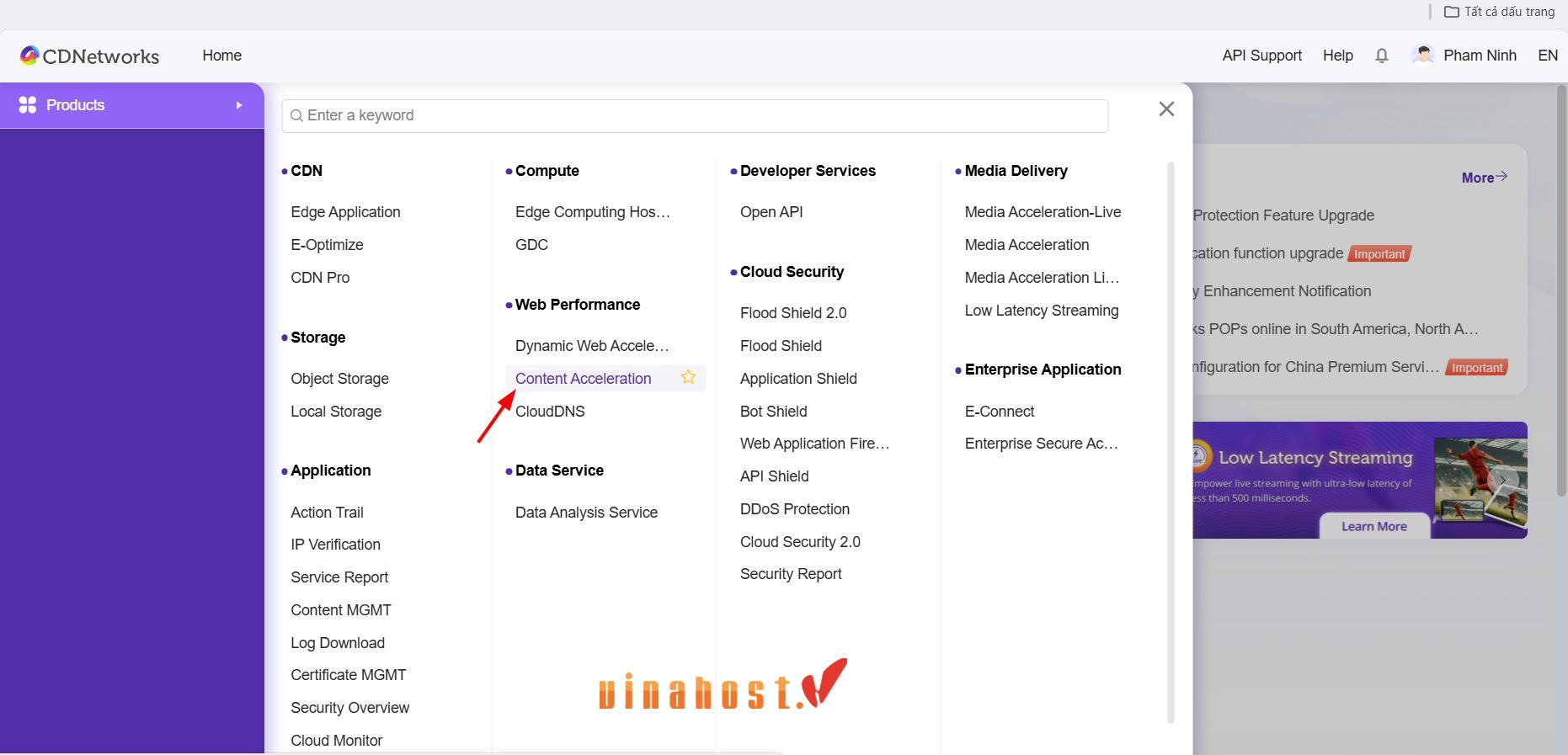This screenshot has height=755, width=1568.
Task: Go to next banner slide
Action: [1503, 481]
